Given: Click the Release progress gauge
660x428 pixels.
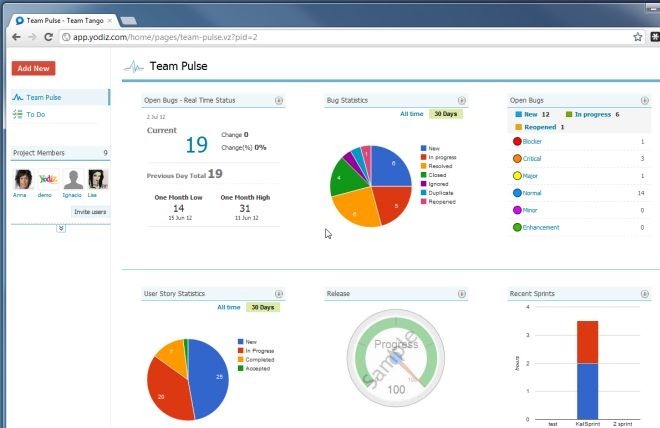Looking at the screenshot, I should click(x=396, y=358).
